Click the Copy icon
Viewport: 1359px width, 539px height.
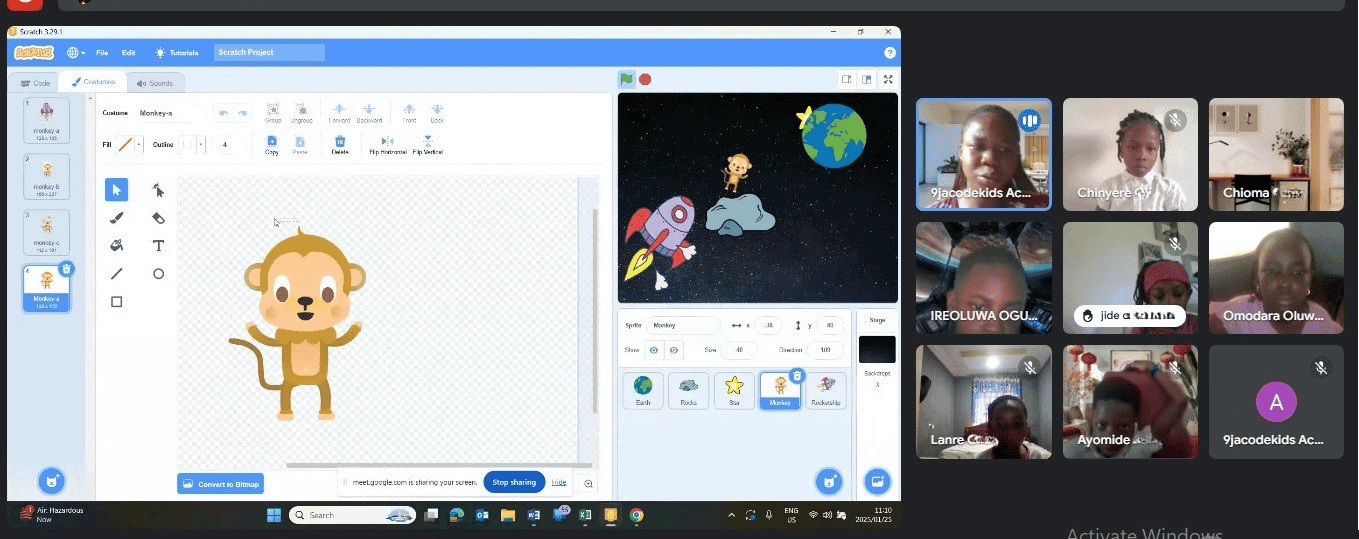click(x=272, y=145)
